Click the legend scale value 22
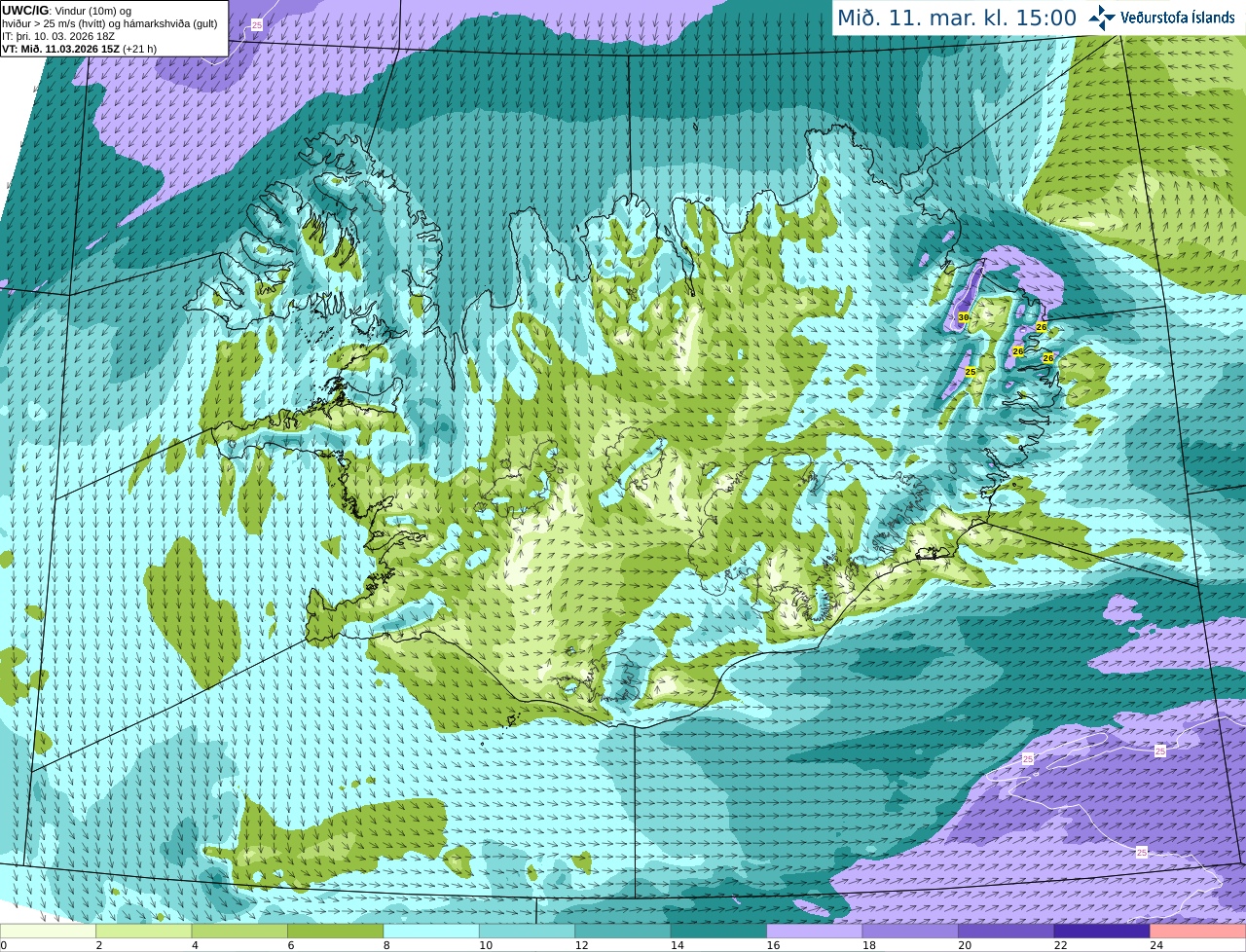This screenshot has width=1246, height=952. click(x=1061, y=945)
